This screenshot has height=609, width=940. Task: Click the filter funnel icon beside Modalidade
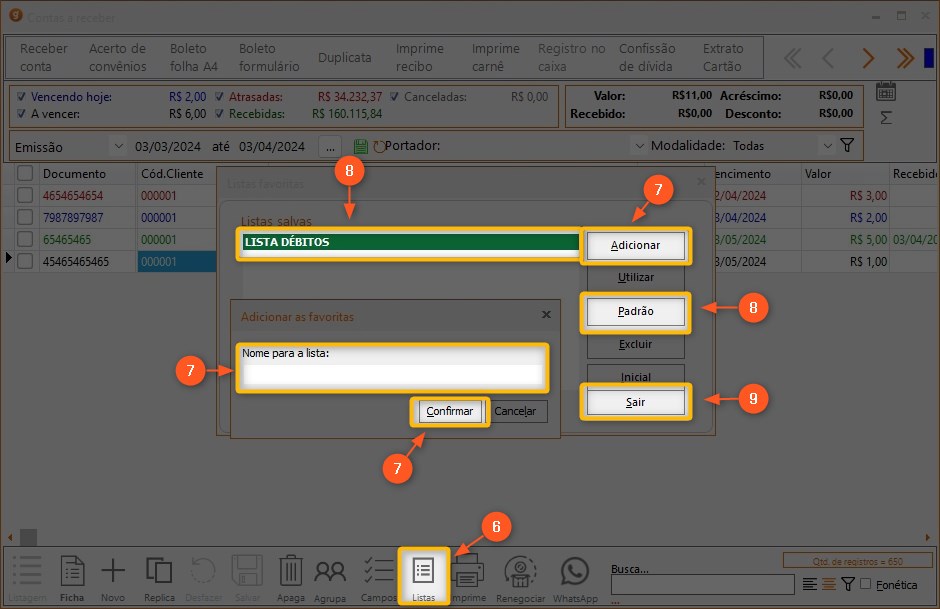click(x=847, y=146)
